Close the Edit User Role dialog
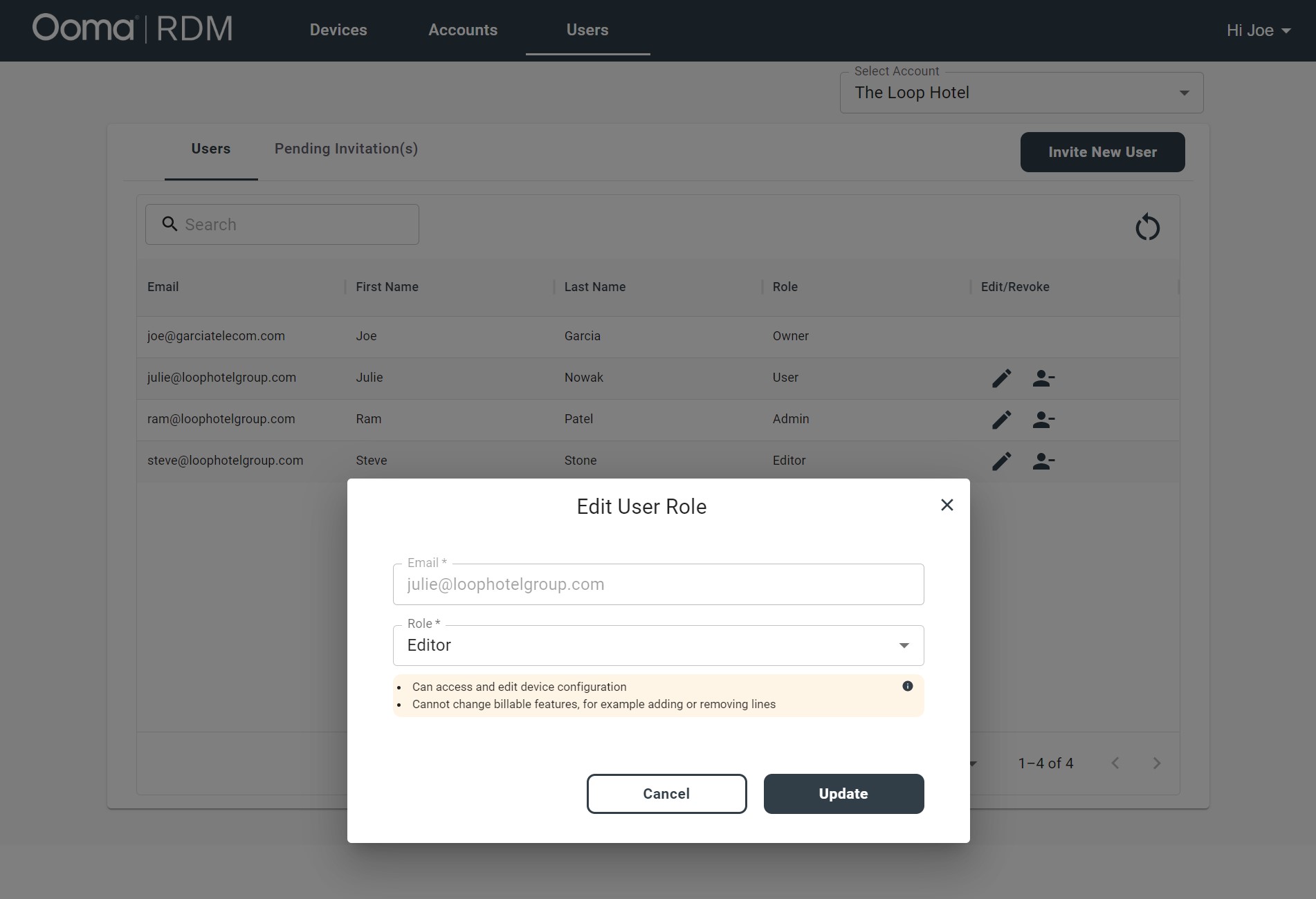This screenshot has width=1316, height=899. pyautogui.click(x=947, y=506)
